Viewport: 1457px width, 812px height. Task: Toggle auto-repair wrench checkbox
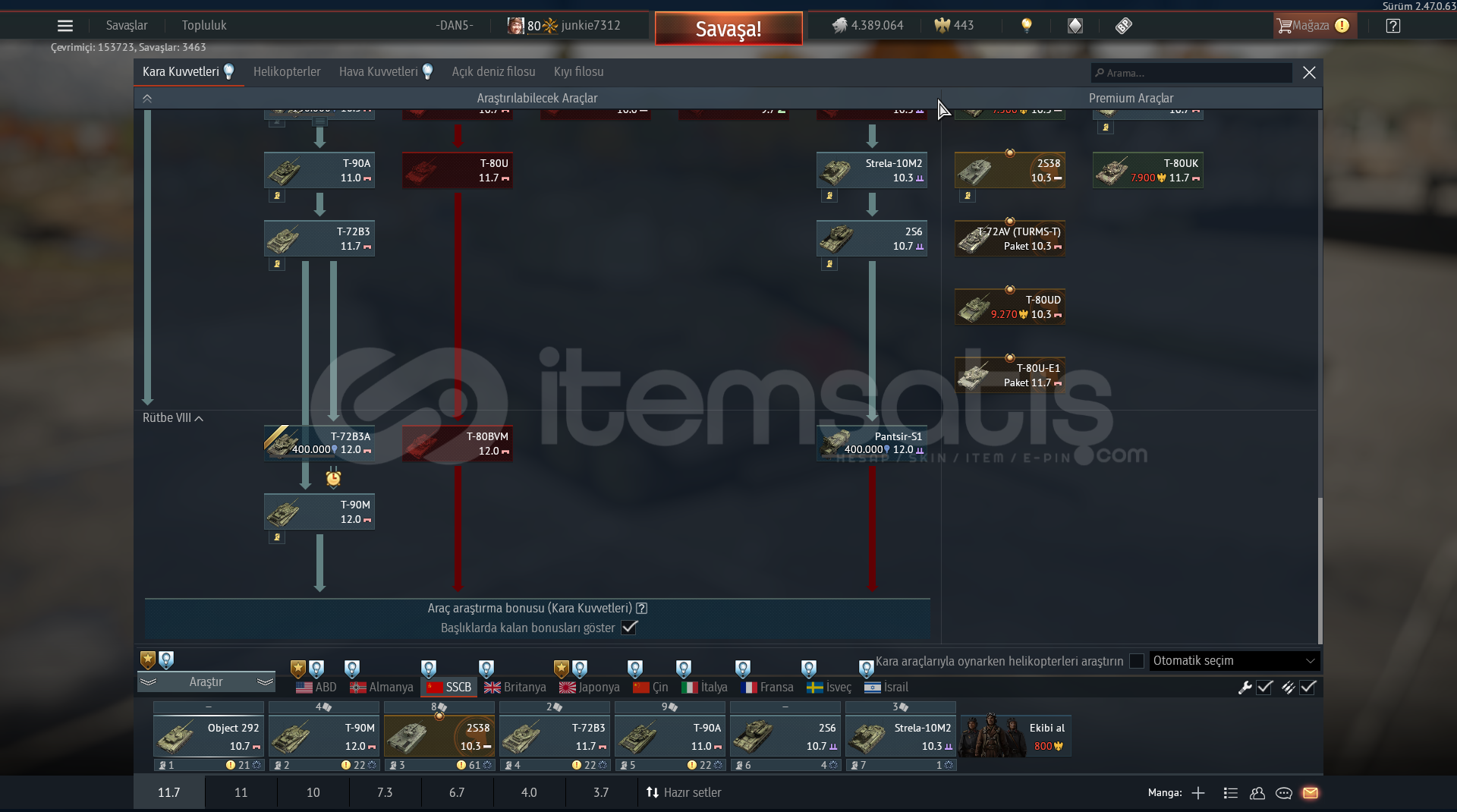click(x=1264, y=688)
